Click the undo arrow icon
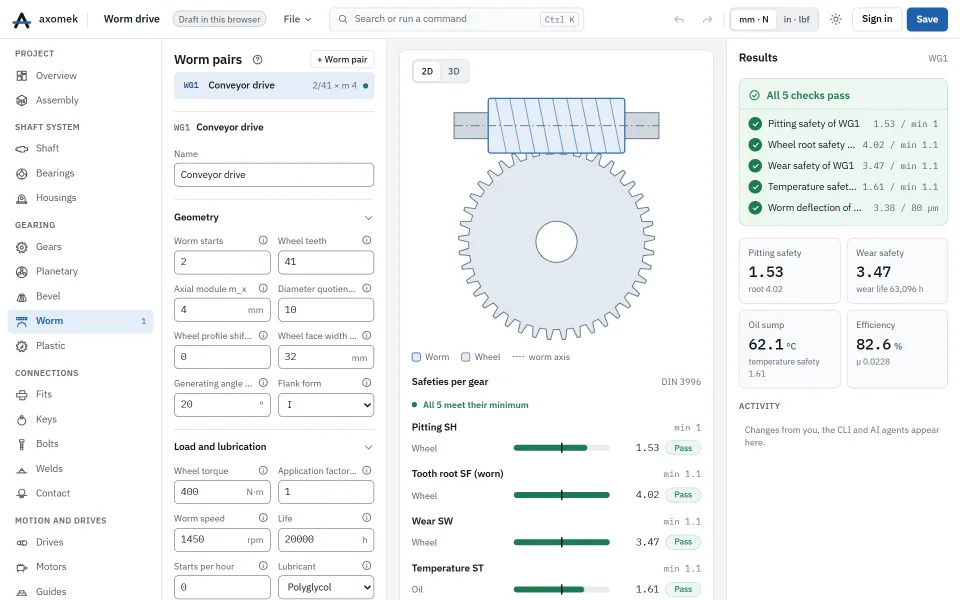Image resolution: width=960 pixels, height=600 pixels. [679, 20]
